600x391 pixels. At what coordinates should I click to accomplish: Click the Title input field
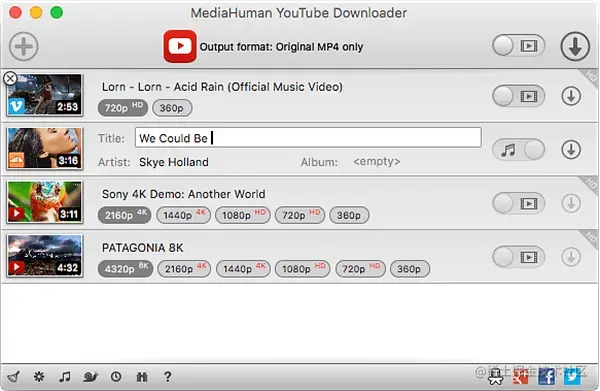308,138
